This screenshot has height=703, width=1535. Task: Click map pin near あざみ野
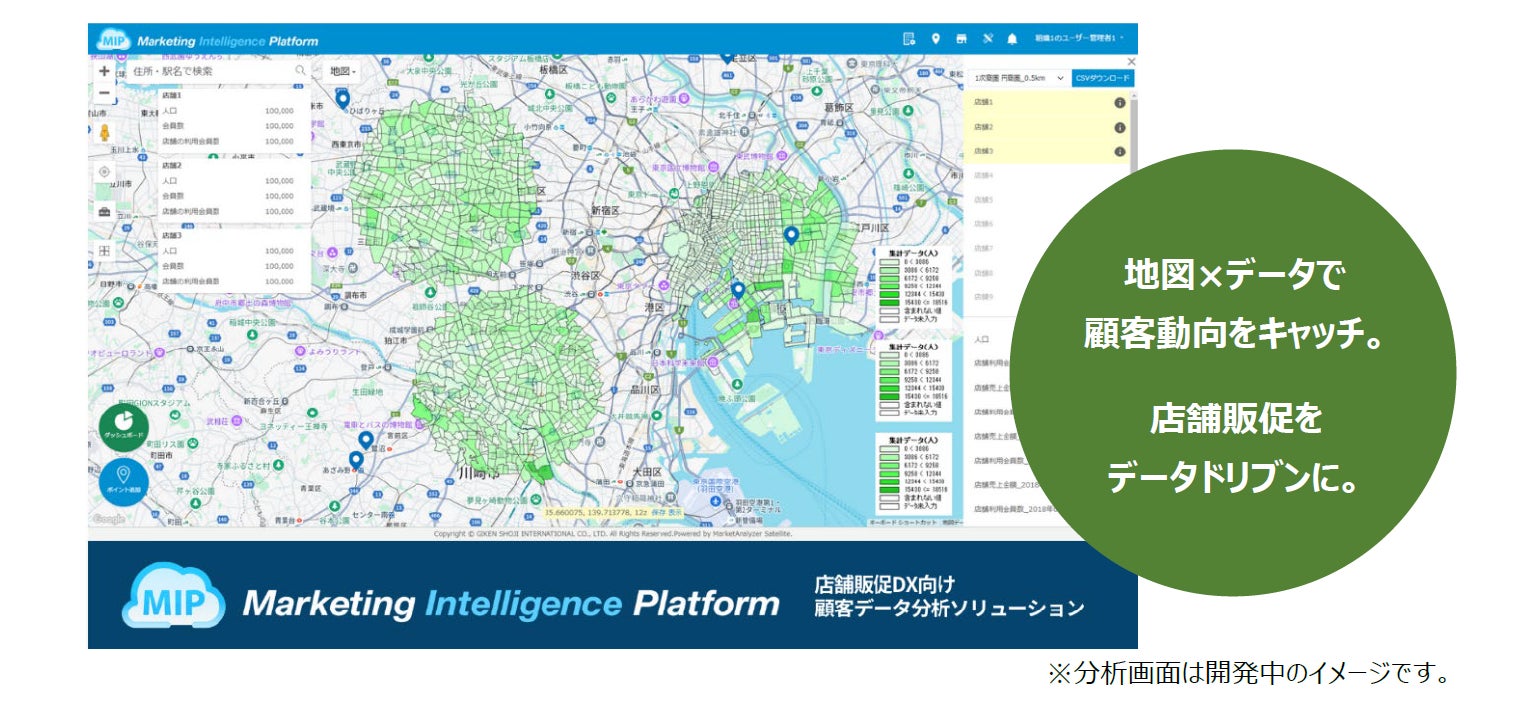click(x=356, y=460)
